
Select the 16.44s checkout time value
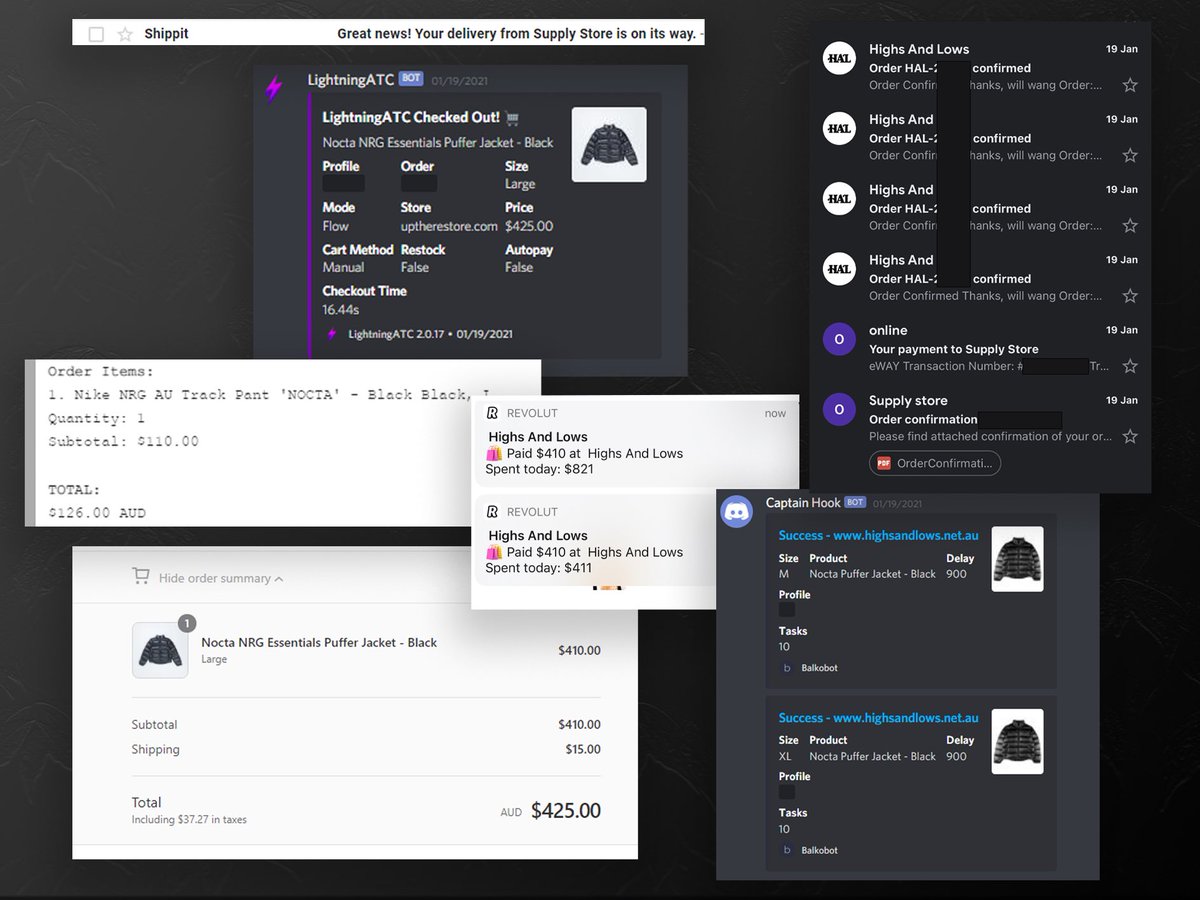click(341, 310)
